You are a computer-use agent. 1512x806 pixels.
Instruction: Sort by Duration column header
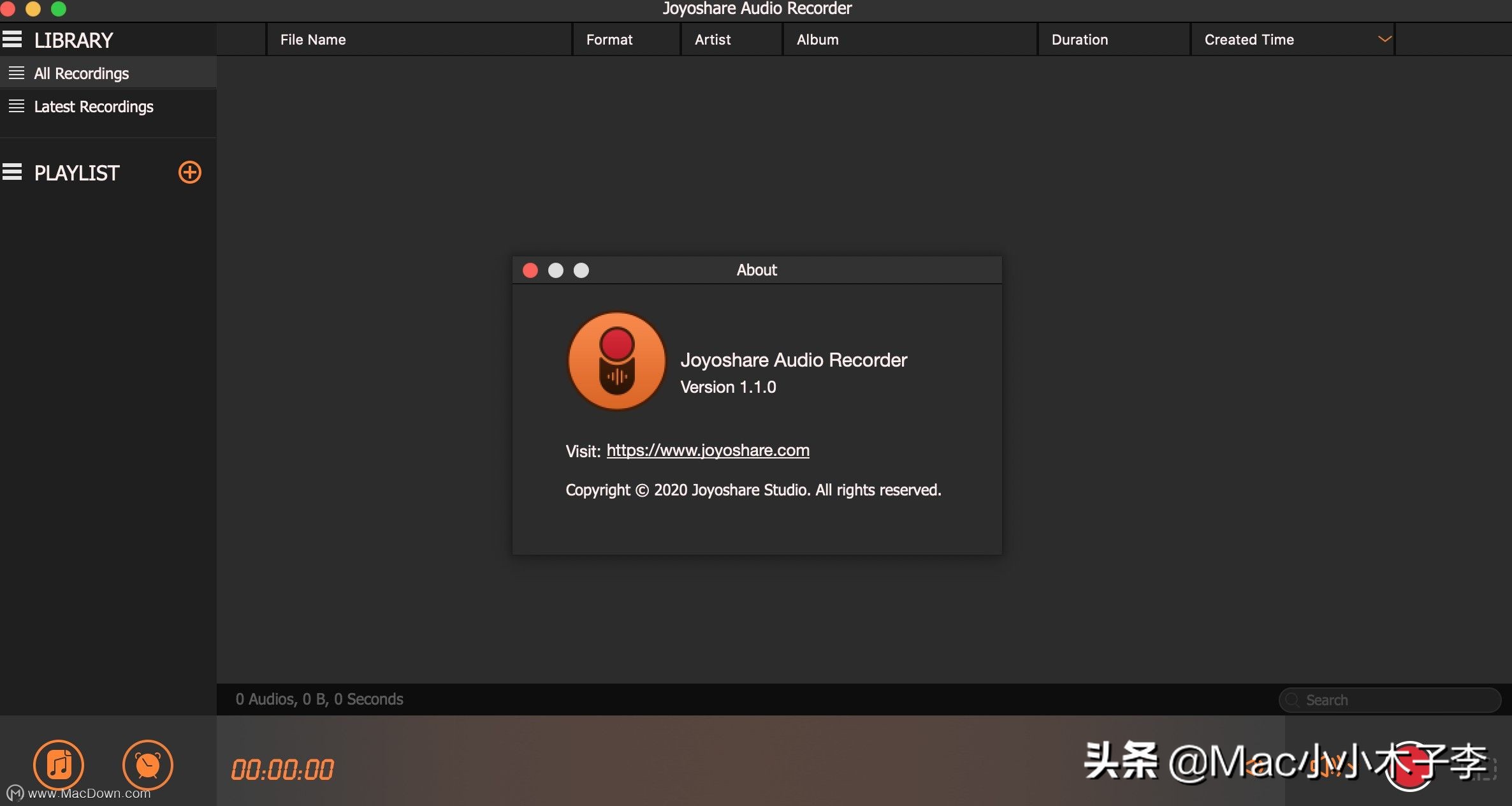[x=1079, y=40]
